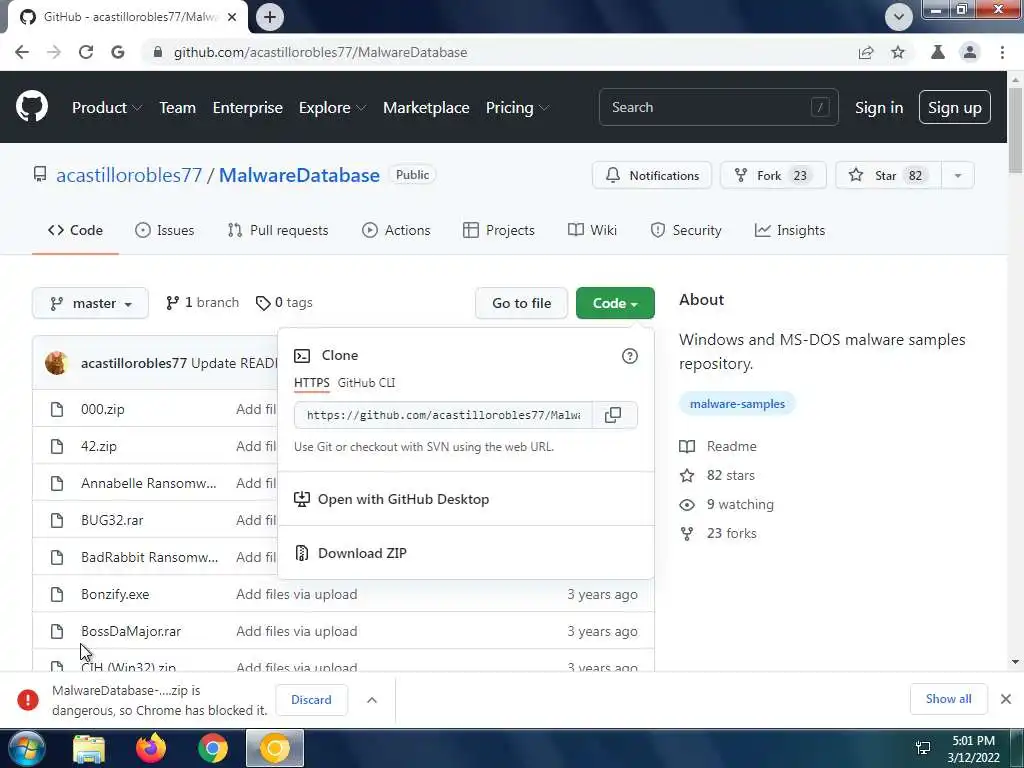Click Download ZIP

(x=362, y=553)
